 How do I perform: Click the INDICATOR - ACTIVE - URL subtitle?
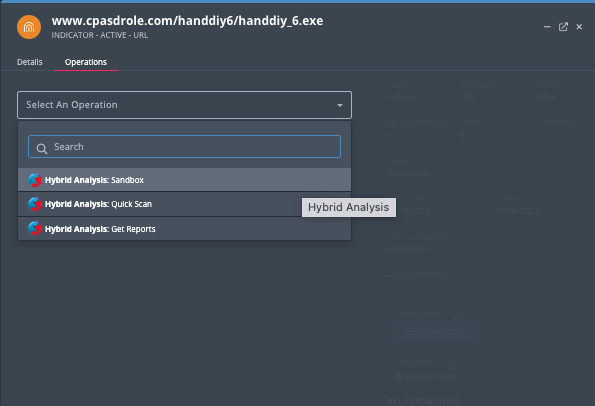pos(100,35)
